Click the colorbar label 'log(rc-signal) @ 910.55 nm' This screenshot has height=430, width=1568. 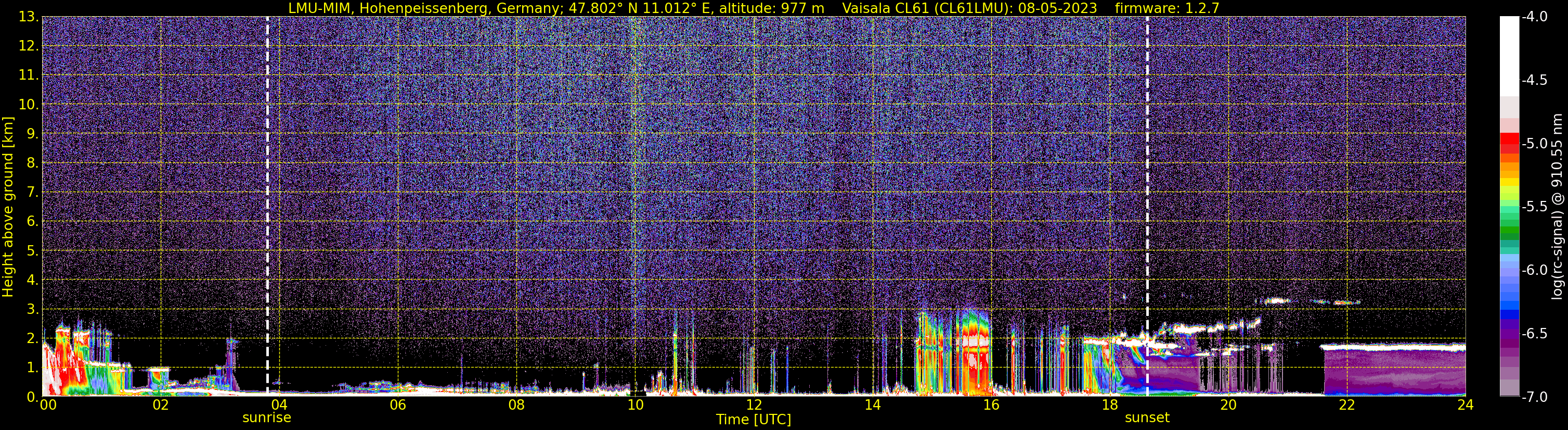[x=1558, y=207]
